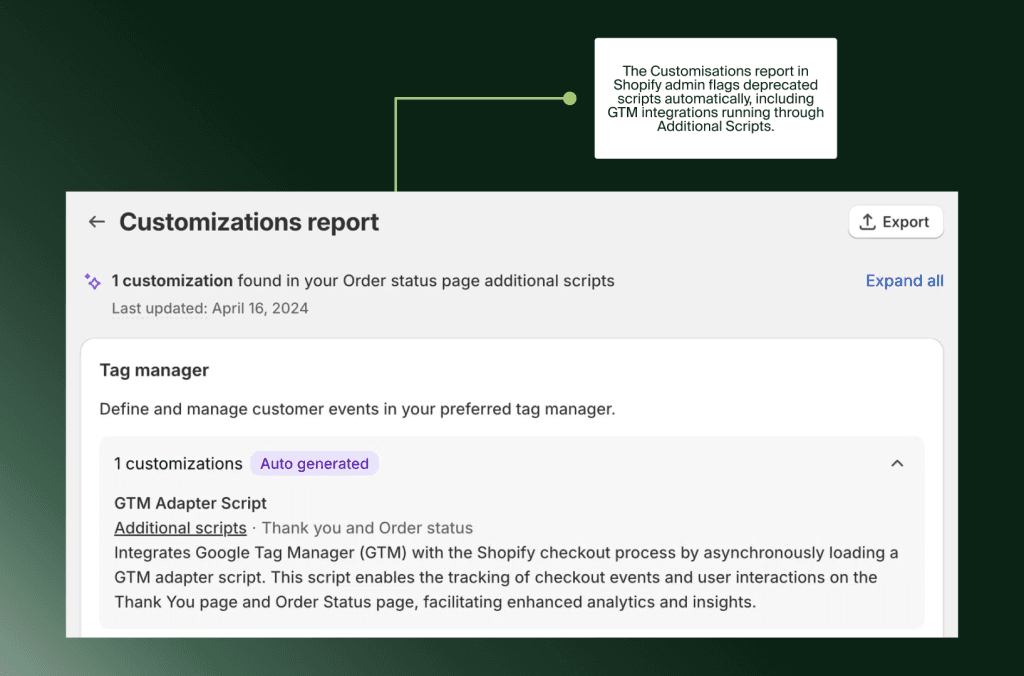1024x676 pixels.
Task: Select the GTM Adapter Script title
Action: coord(190,503)
